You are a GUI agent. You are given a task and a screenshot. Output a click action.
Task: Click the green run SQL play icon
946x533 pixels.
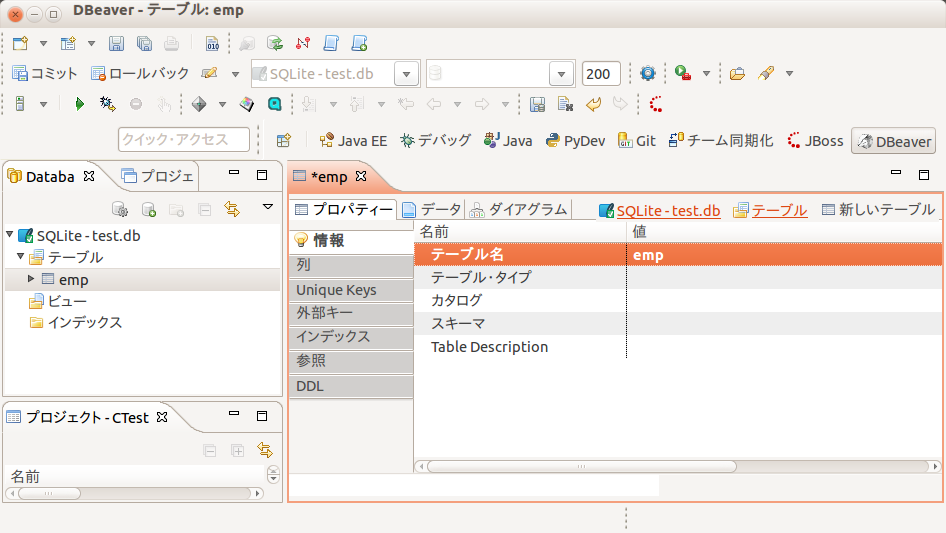[79, 104]
